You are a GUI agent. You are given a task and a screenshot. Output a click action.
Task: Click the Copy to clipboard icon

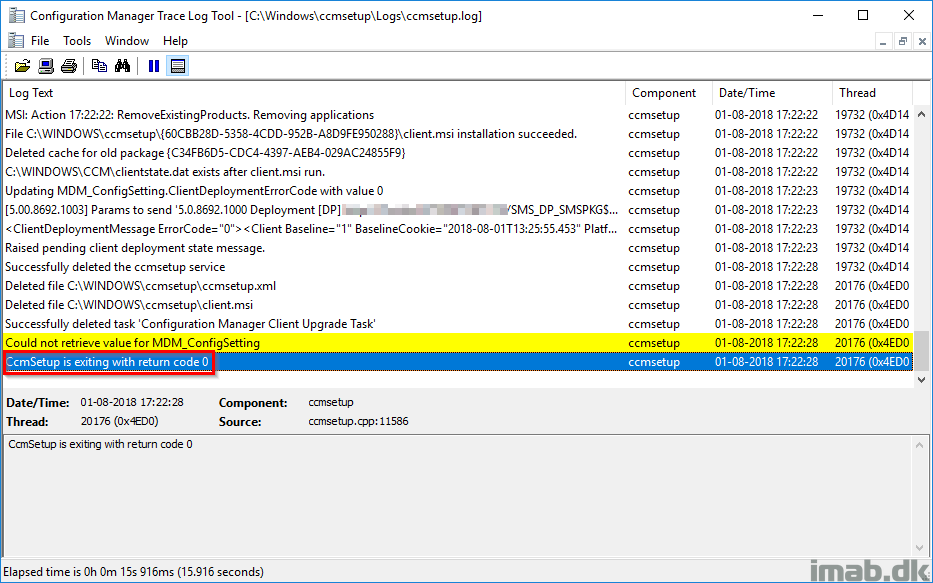pyautogui.click(x=99, y=66)
